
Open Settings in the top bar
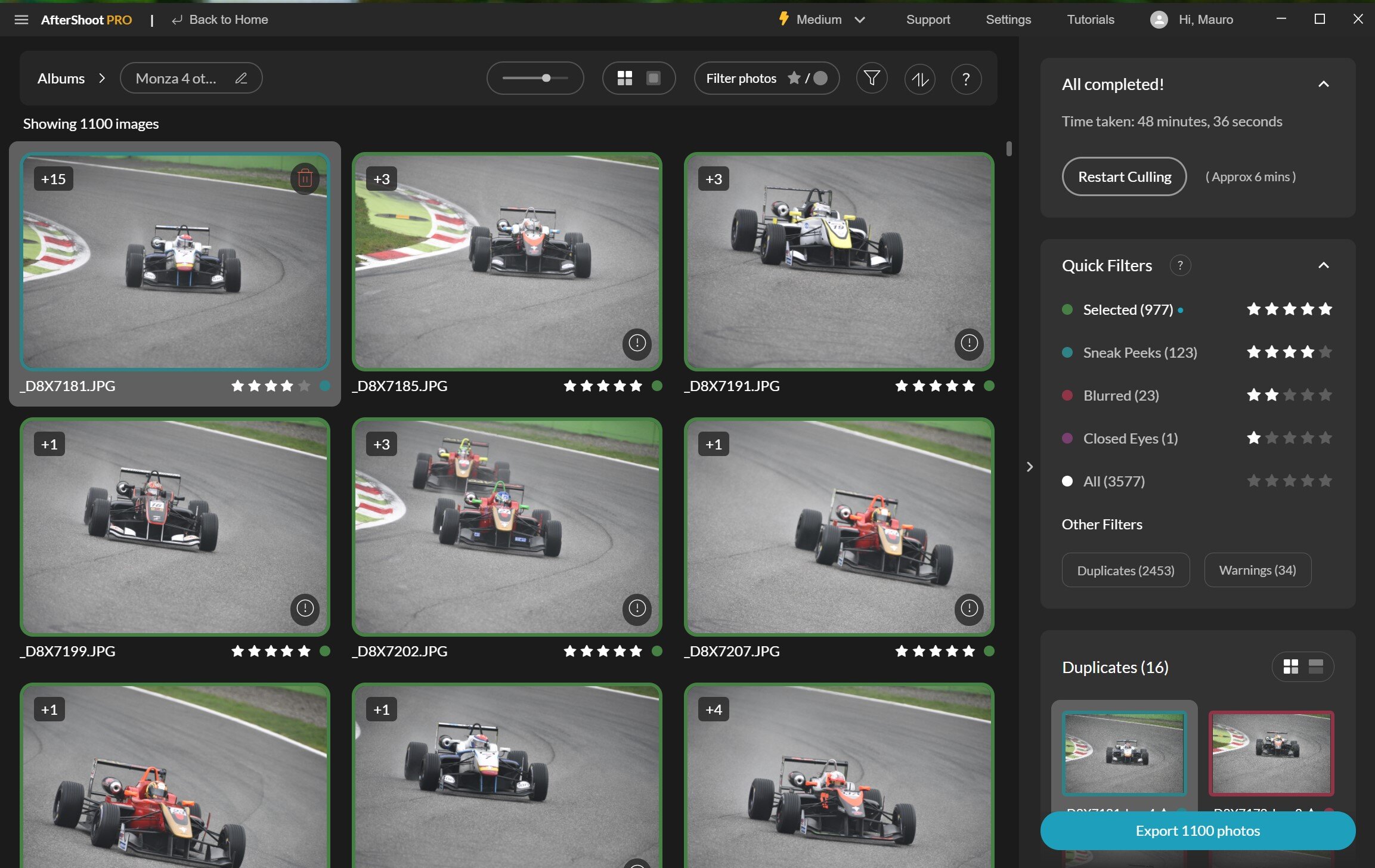click(x=1008, y=20)
